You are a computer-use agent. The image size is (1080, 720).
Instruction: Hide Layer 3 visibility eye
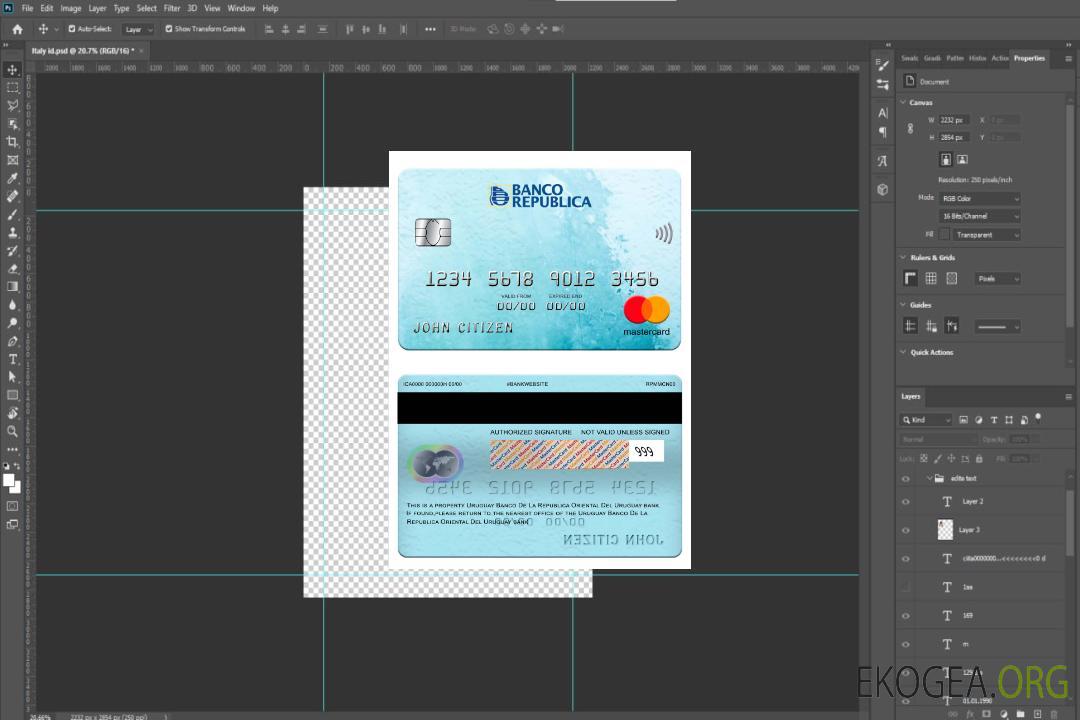tap(906, 531)
